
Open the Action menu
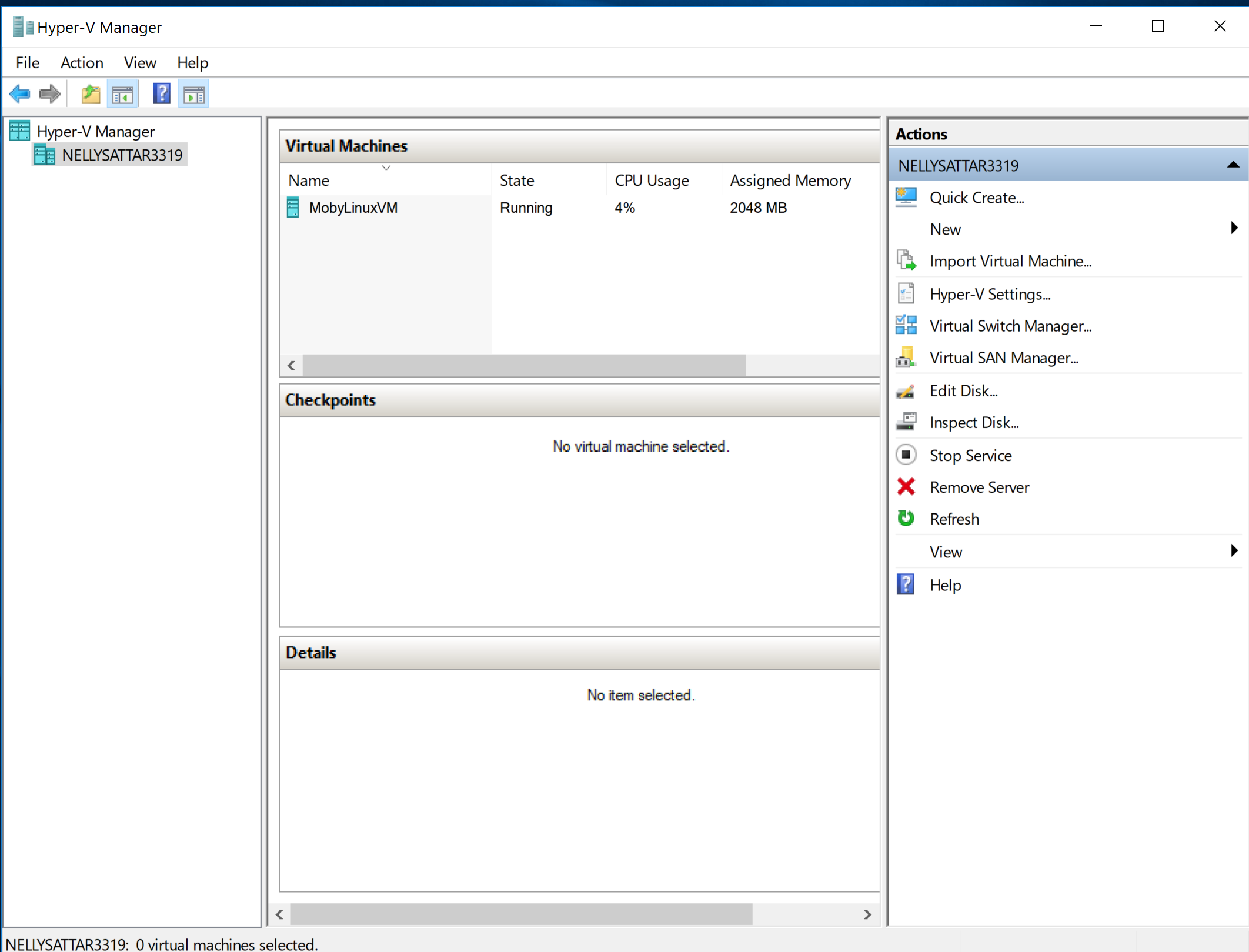coord(82,62)
